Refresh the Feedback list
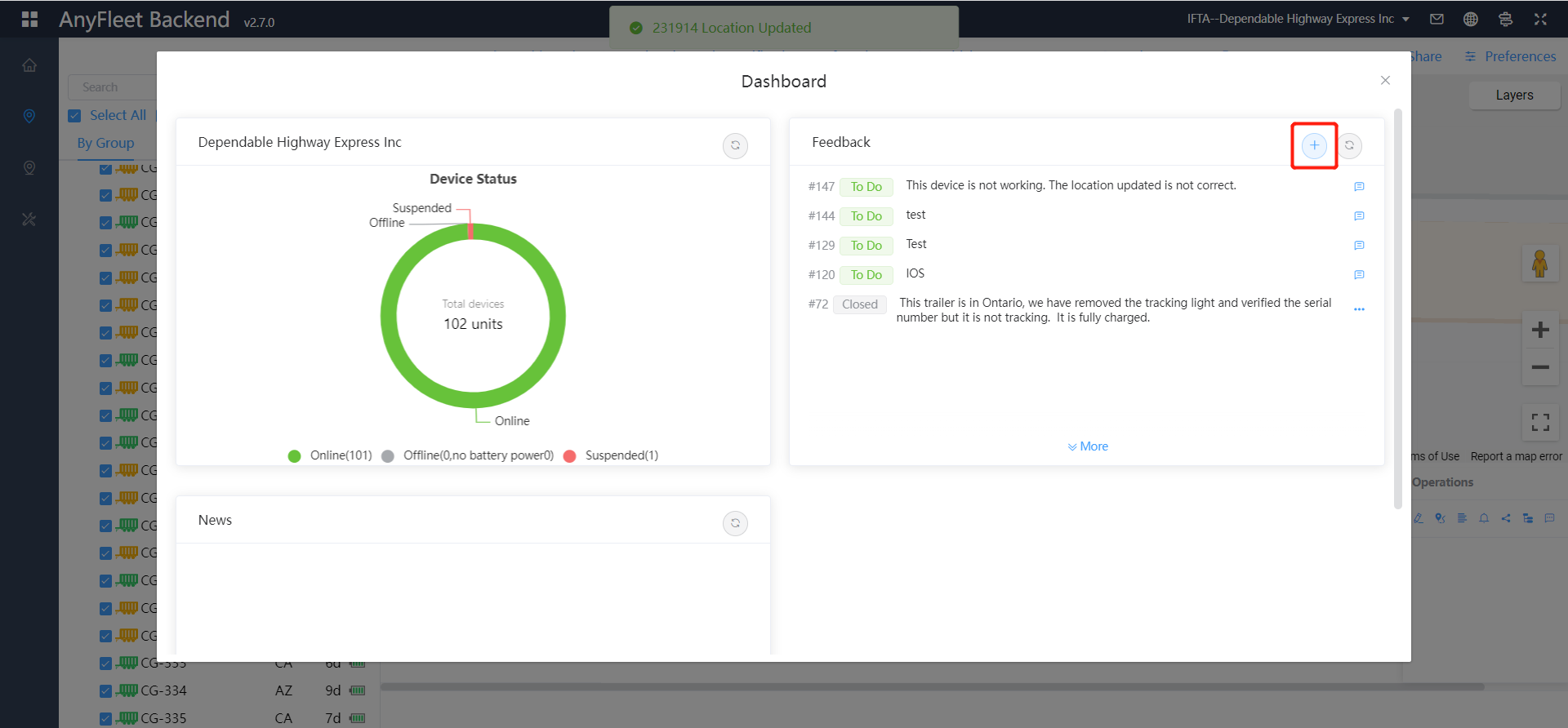1568x728 pixels. (1349, 145)
